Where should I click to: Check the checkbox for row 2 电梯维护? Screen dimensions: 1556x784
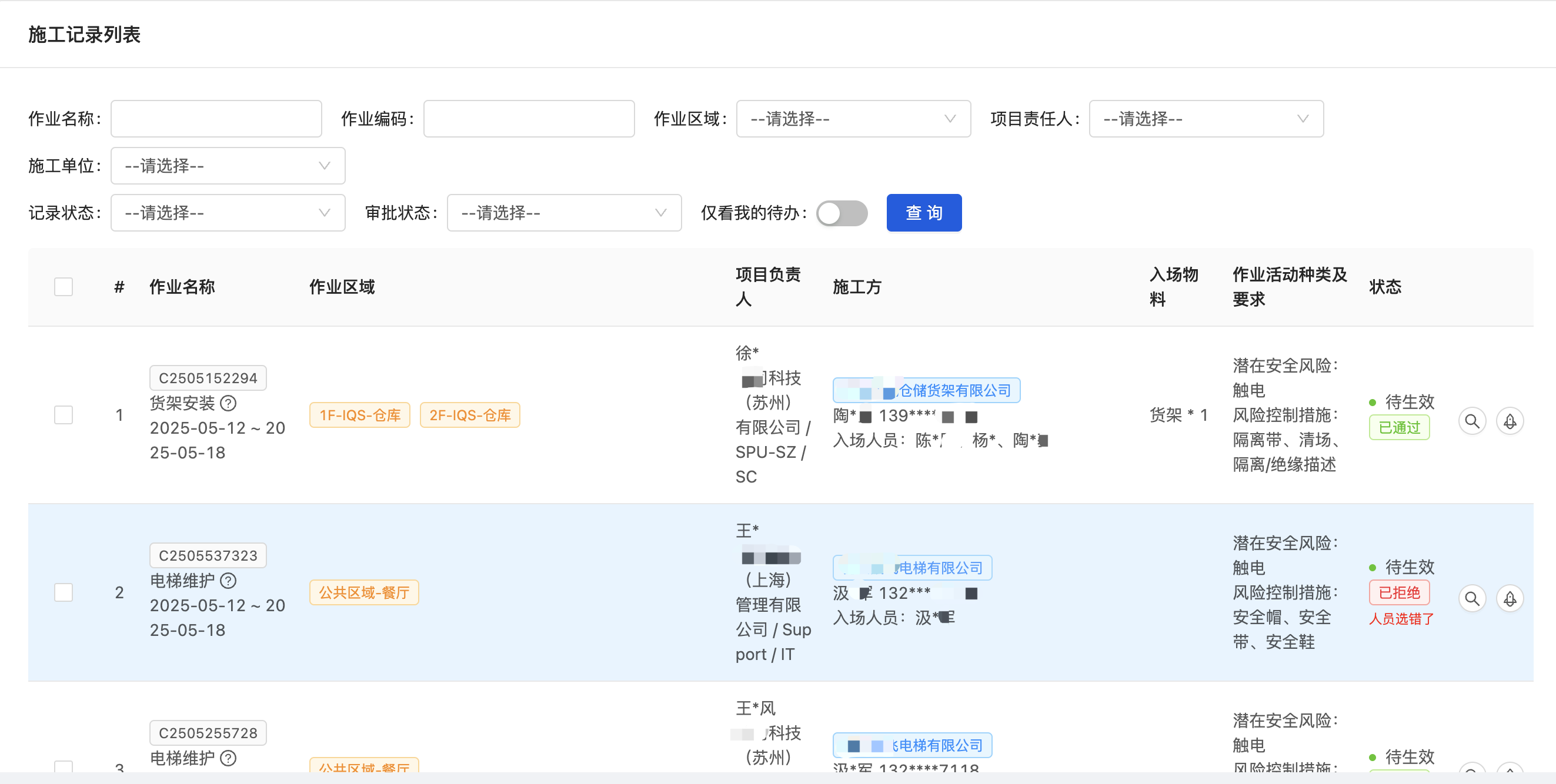(x=64, y=592)
